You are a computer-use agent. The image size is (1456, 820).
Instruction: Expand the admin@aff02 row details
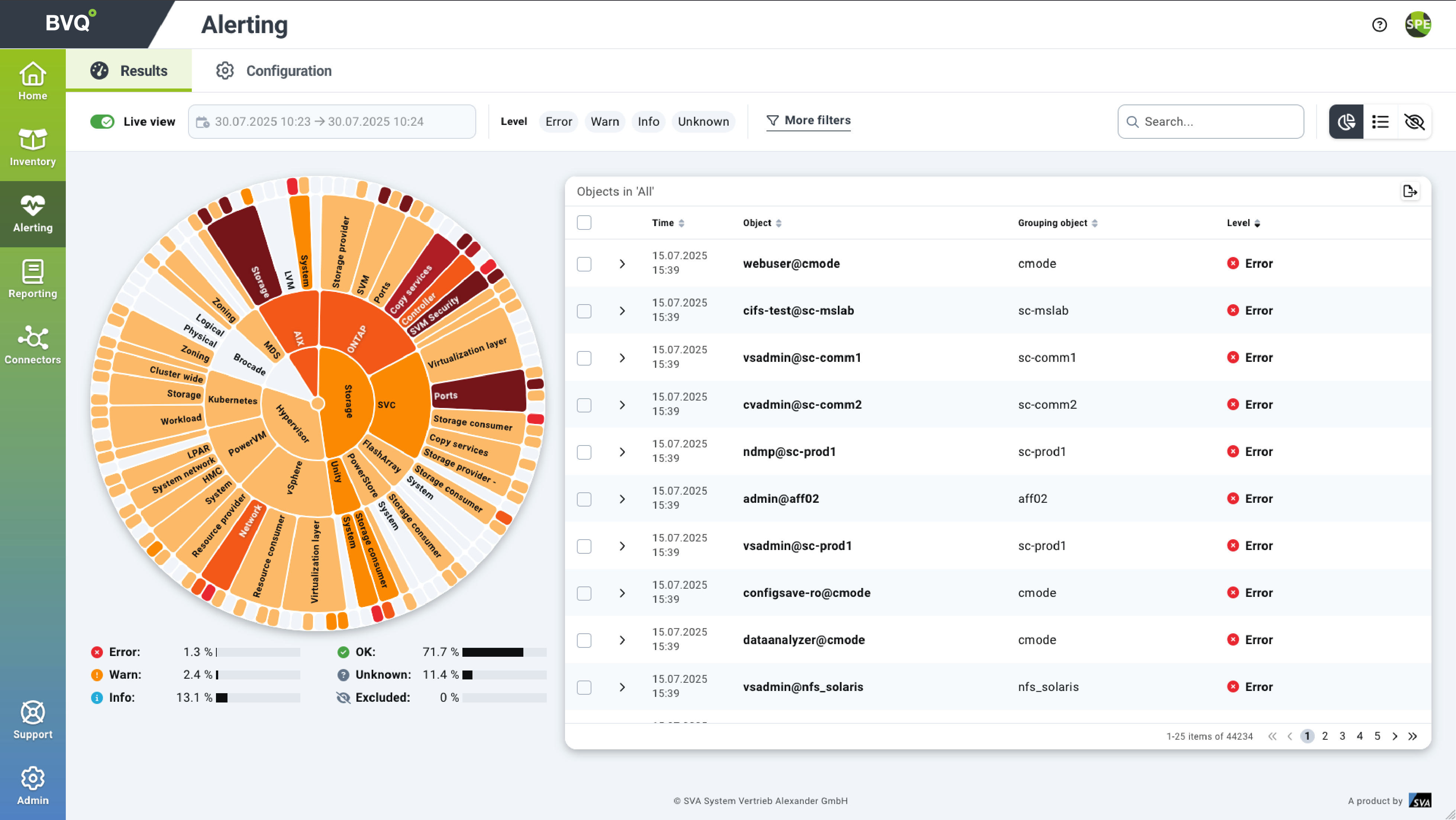622,499
